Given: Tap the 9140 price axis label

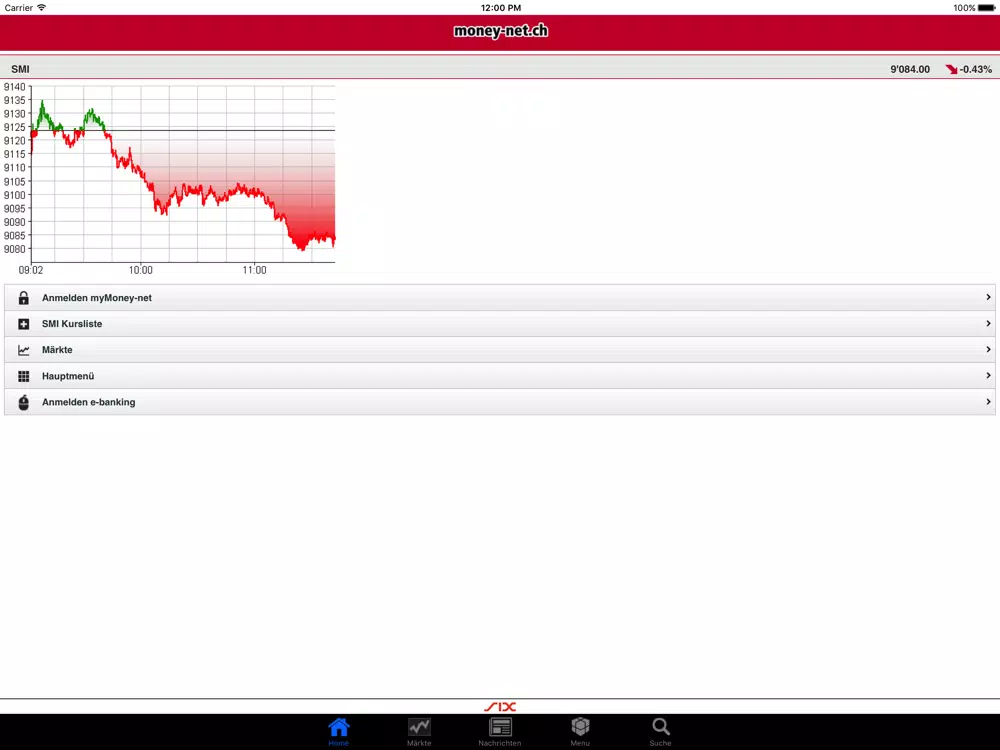Looking at the screenshot, I should click(x=15, y=87).
